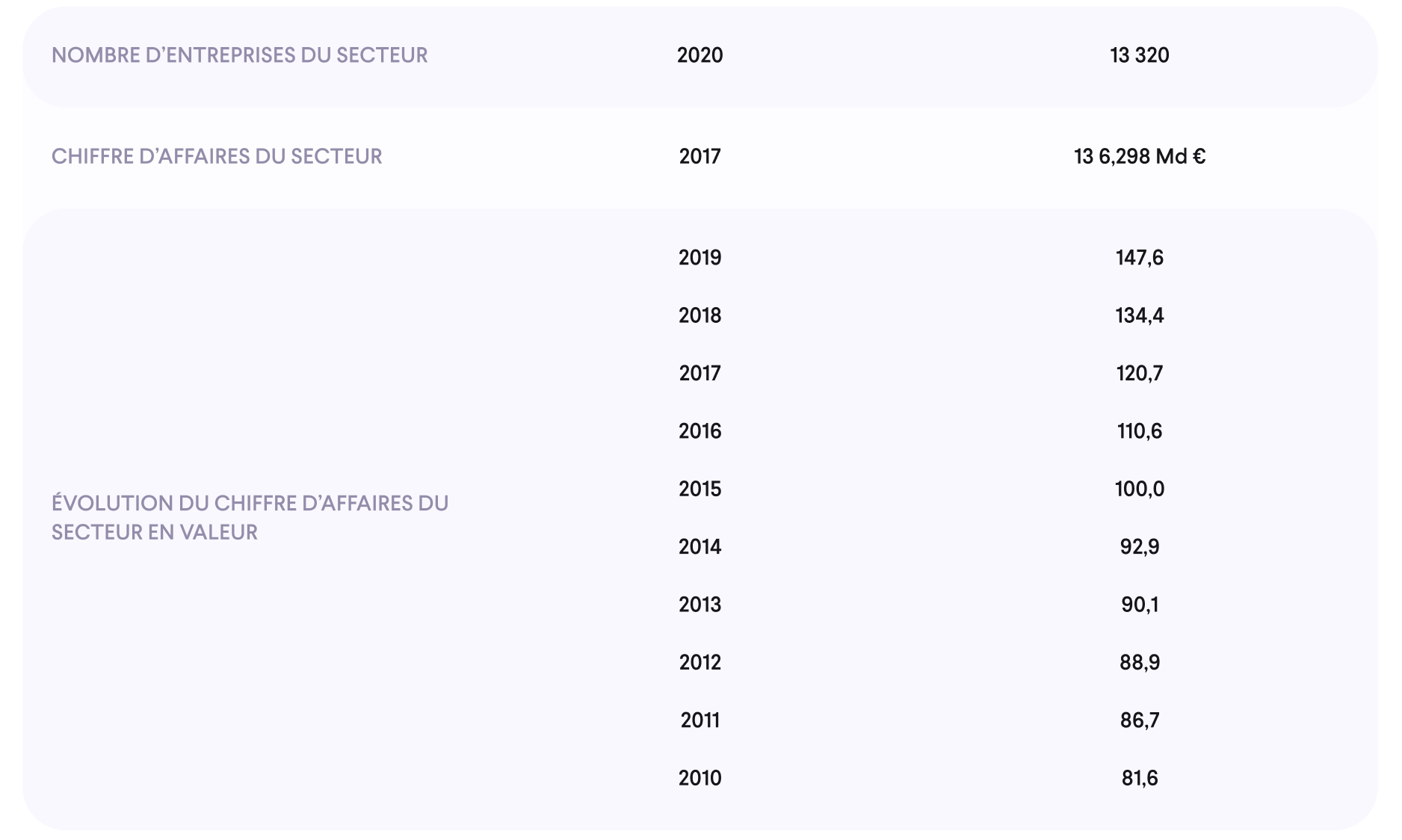The image size is (1402, 840).
Task: Click year 2012 cell
Action: pos(700,662)
